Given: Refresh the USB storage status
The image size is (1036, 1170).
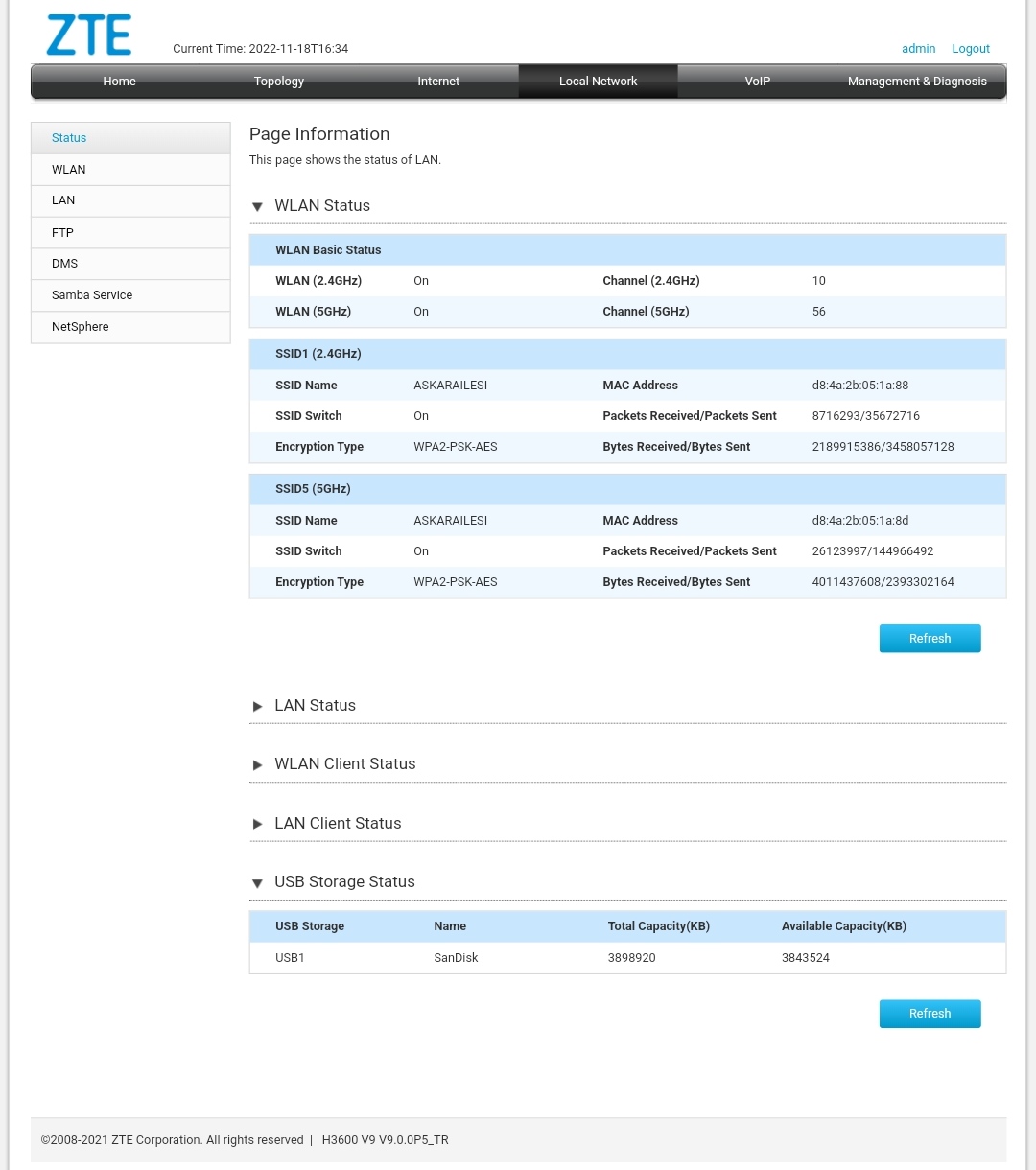Looking at the screenshot, I should 930,1014.
